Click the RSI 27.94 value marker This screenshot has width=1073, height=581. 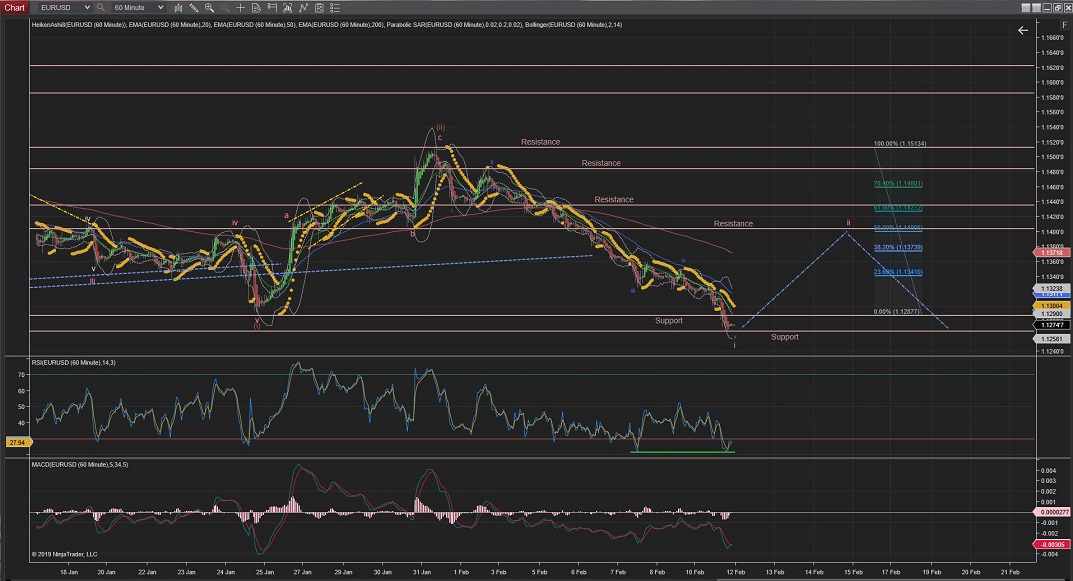click(17, 441)
